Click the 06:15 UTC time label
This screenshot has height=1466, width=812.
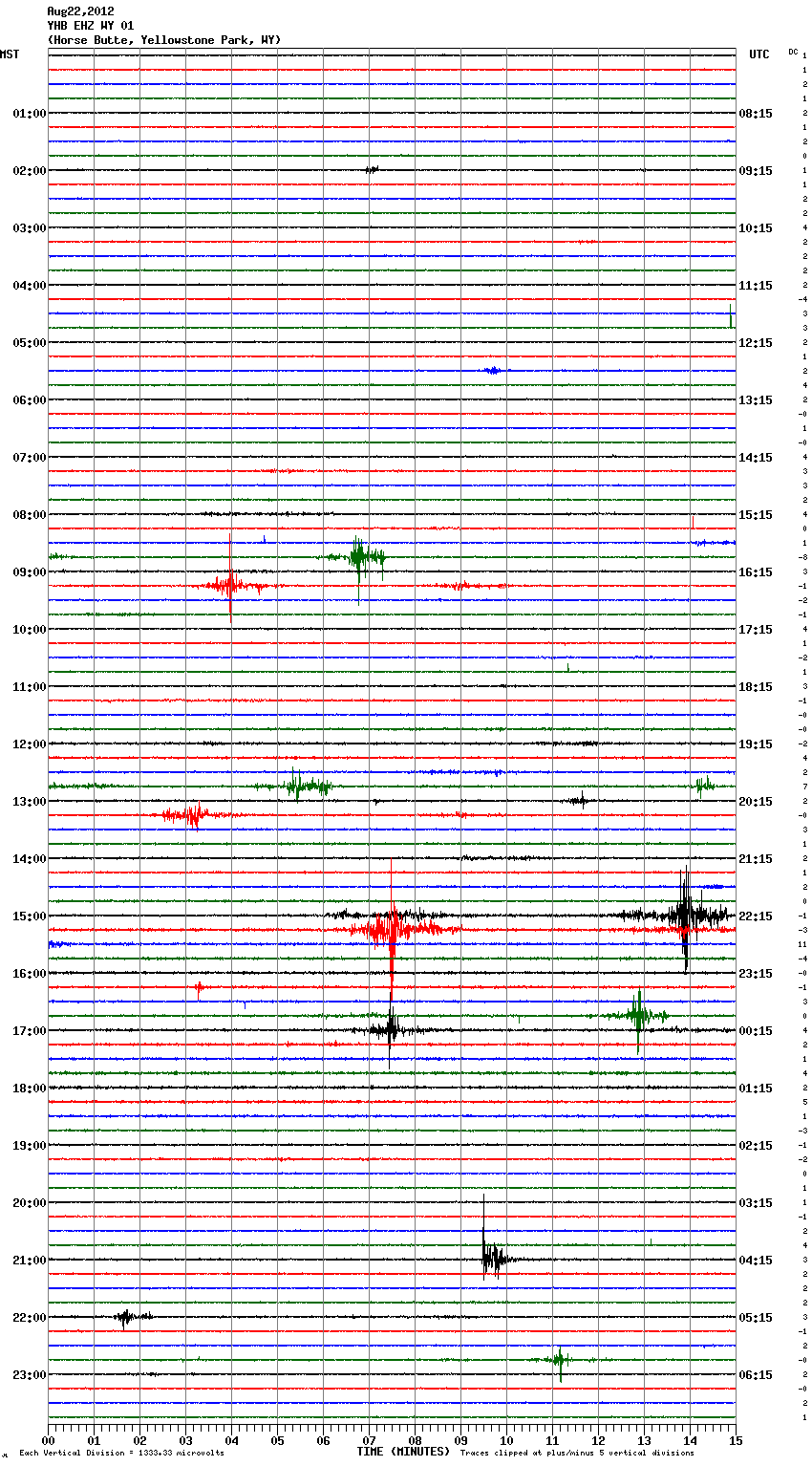tap(756, 1375)
